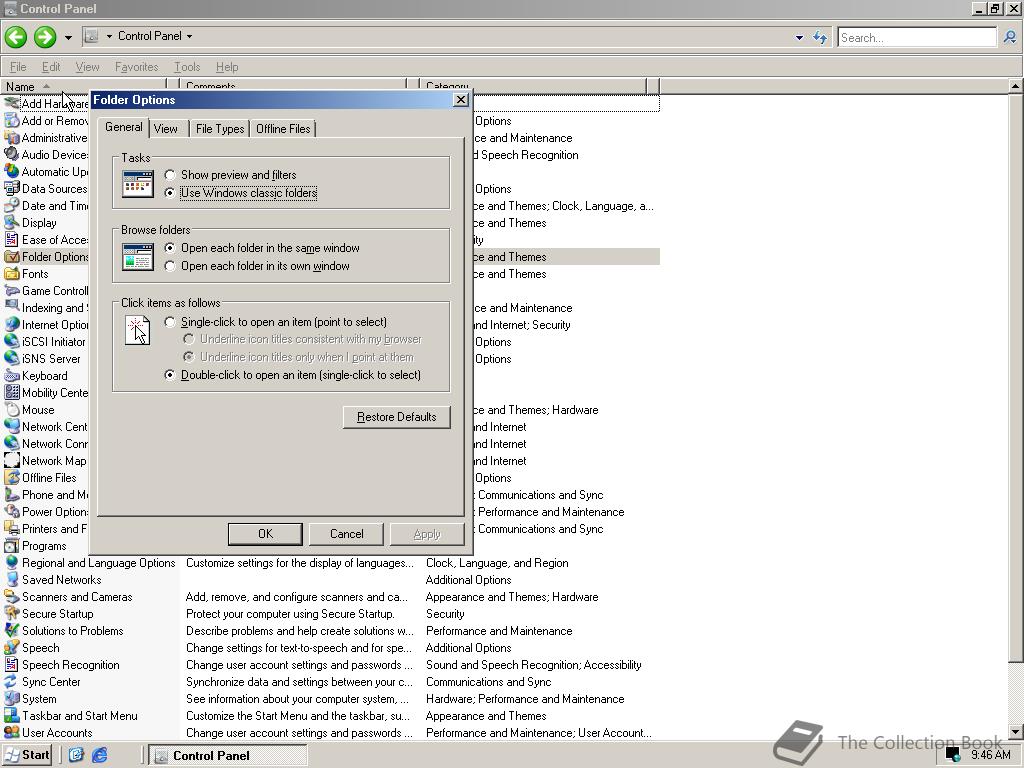Select the iSCSI Initiator icon
This screenshot has height=768, width=1024.
tap(12, 342)
